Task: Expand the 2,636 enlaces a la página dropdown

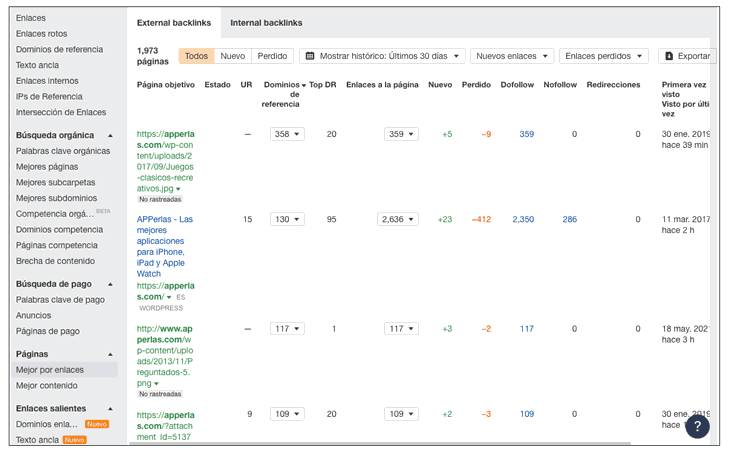Action: click(x=398, y=219)
